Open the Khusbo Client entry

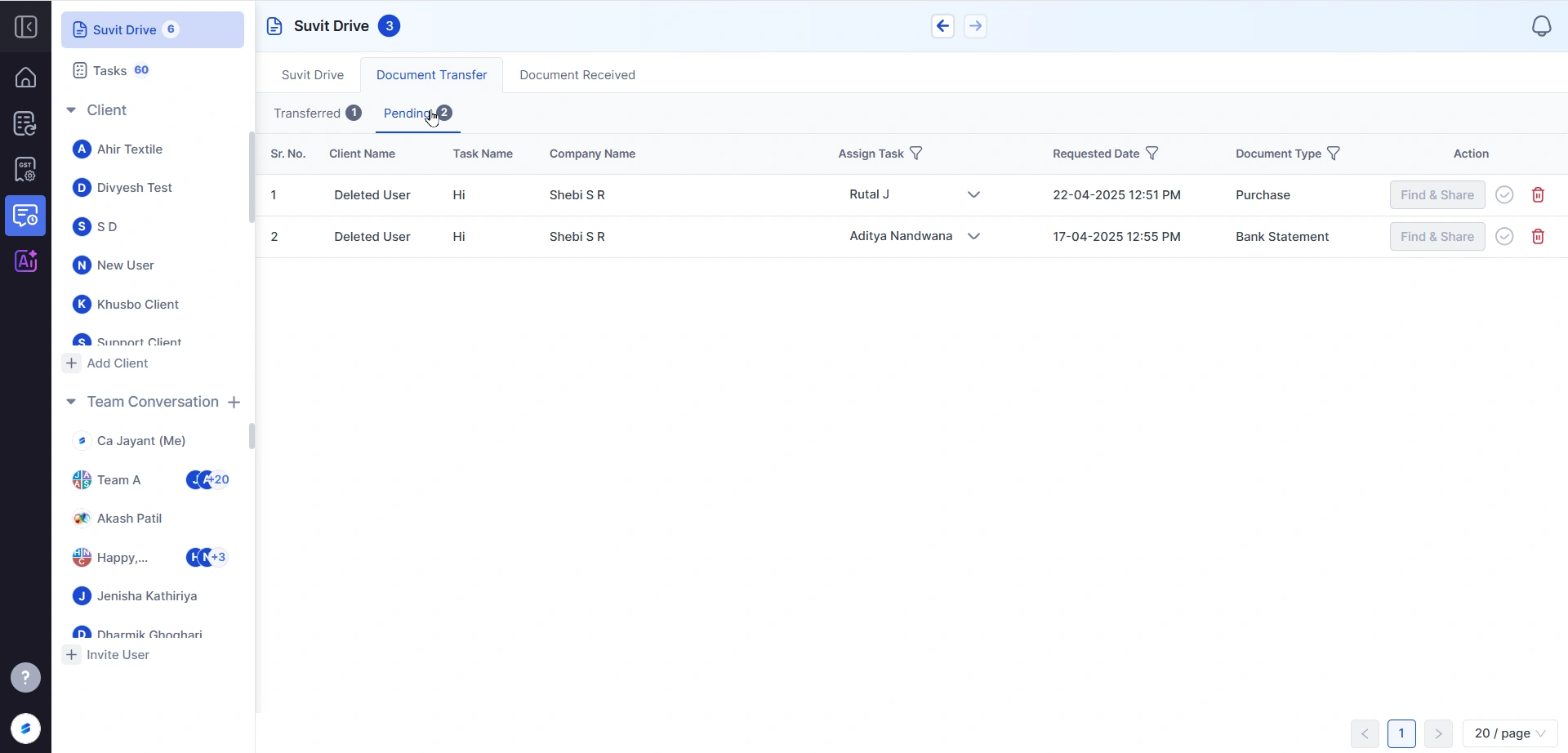pyautogui.click(x=138, y=305)
